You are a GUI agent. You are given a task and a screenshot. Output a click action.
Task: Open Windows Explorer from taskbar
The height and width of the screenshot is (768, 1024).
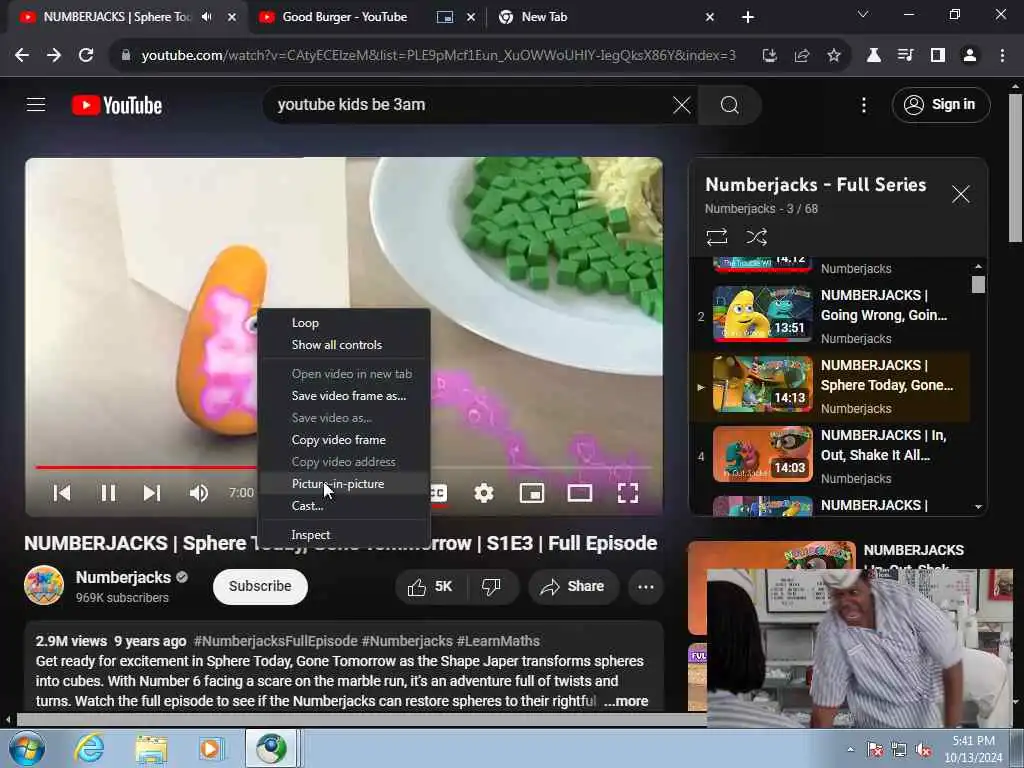coord(151,748)
